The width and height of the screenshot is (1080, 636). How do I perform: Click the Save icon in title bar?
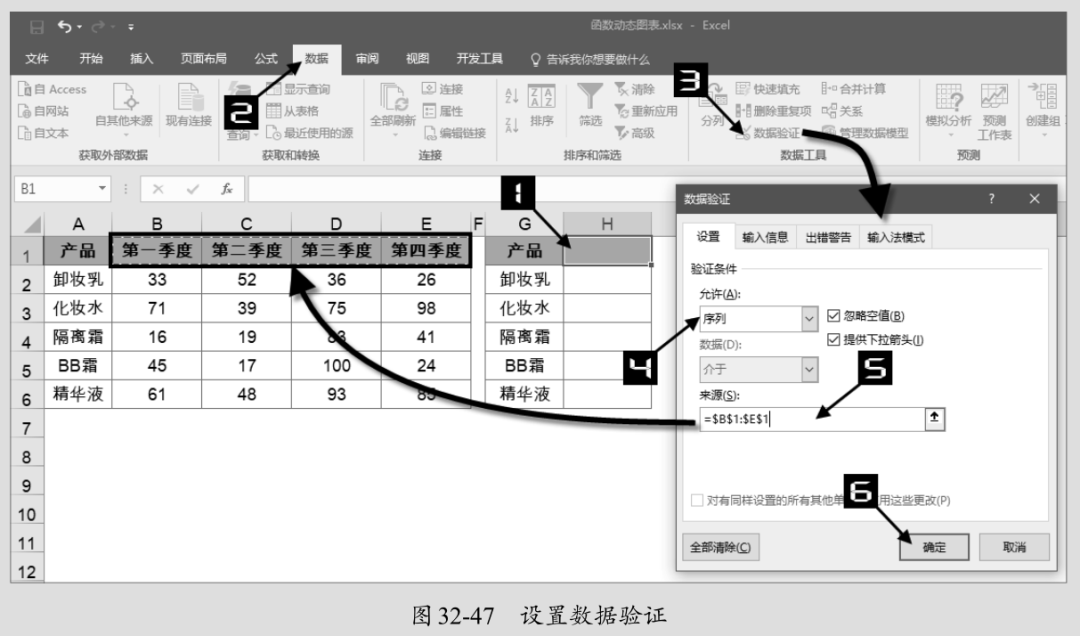click(37, 27)
